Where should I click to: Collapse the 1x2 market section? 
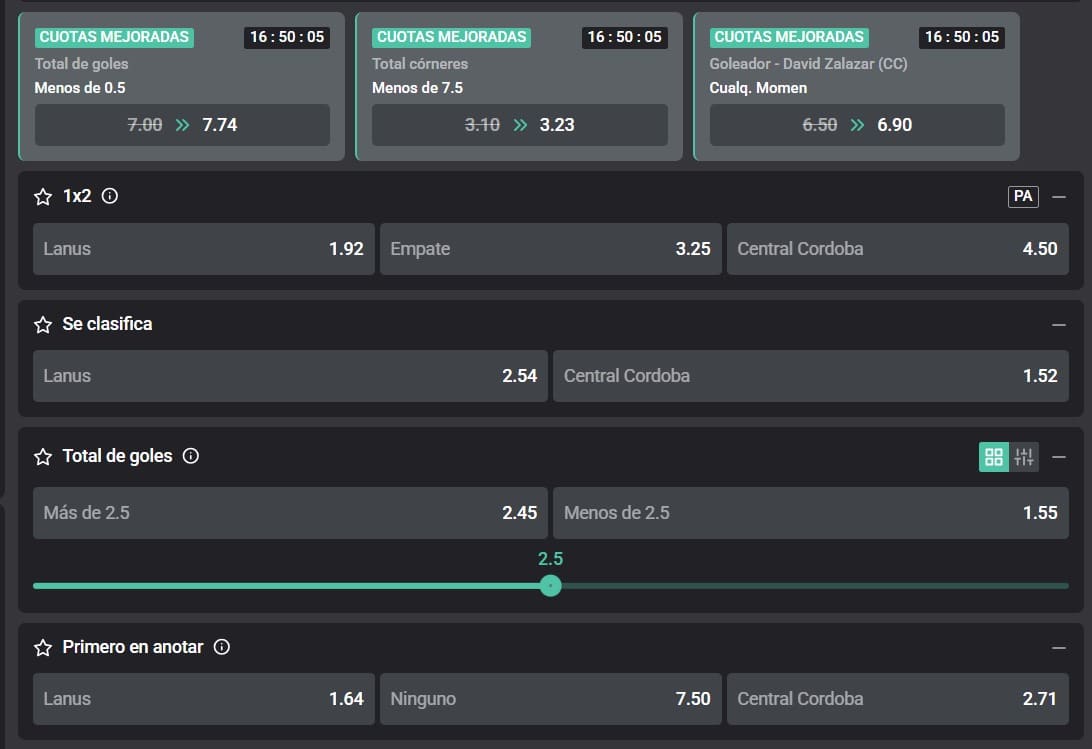click(x=1059, y=197)
